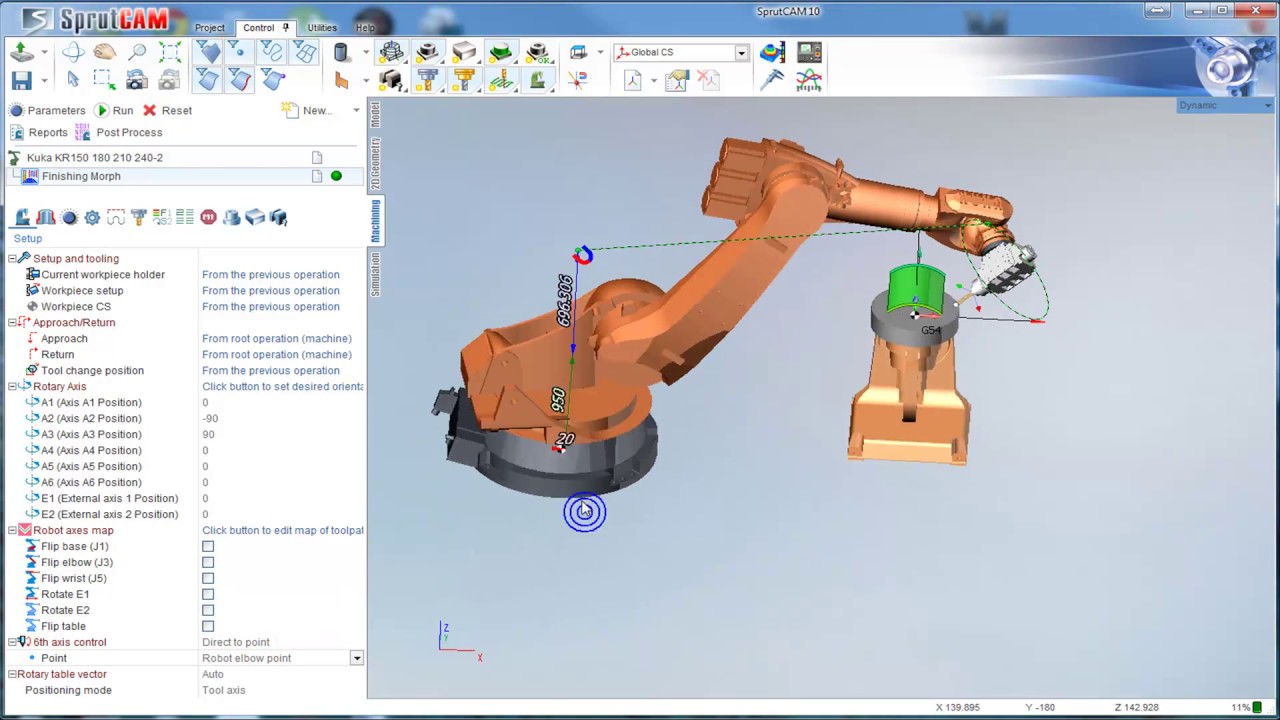Toggle machining result OK visibility icon
This screenshot has width=1280, height=720.
click(537, 52)
